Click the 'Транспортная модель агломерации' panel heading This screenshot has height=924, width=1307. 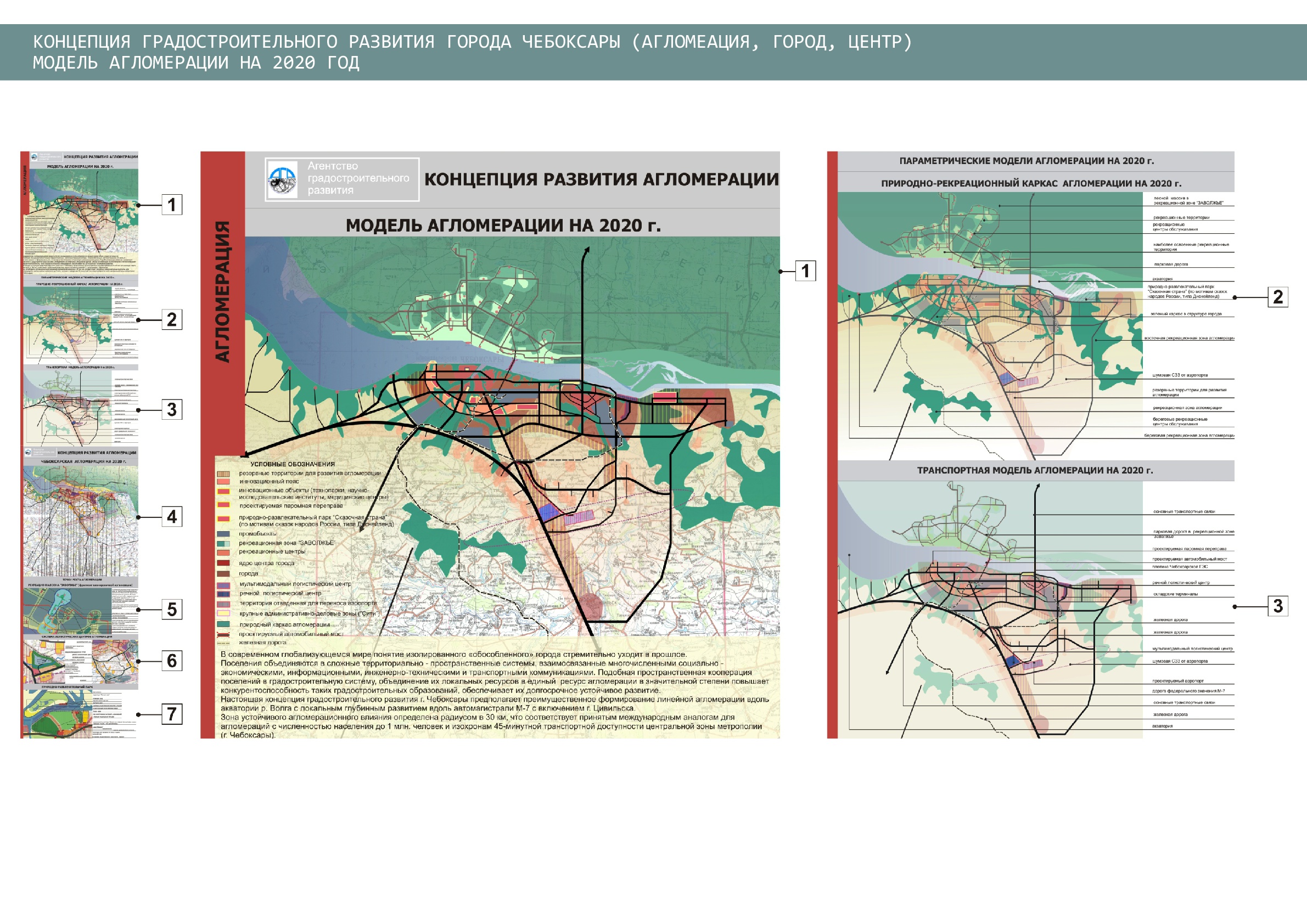(1034, 470)
